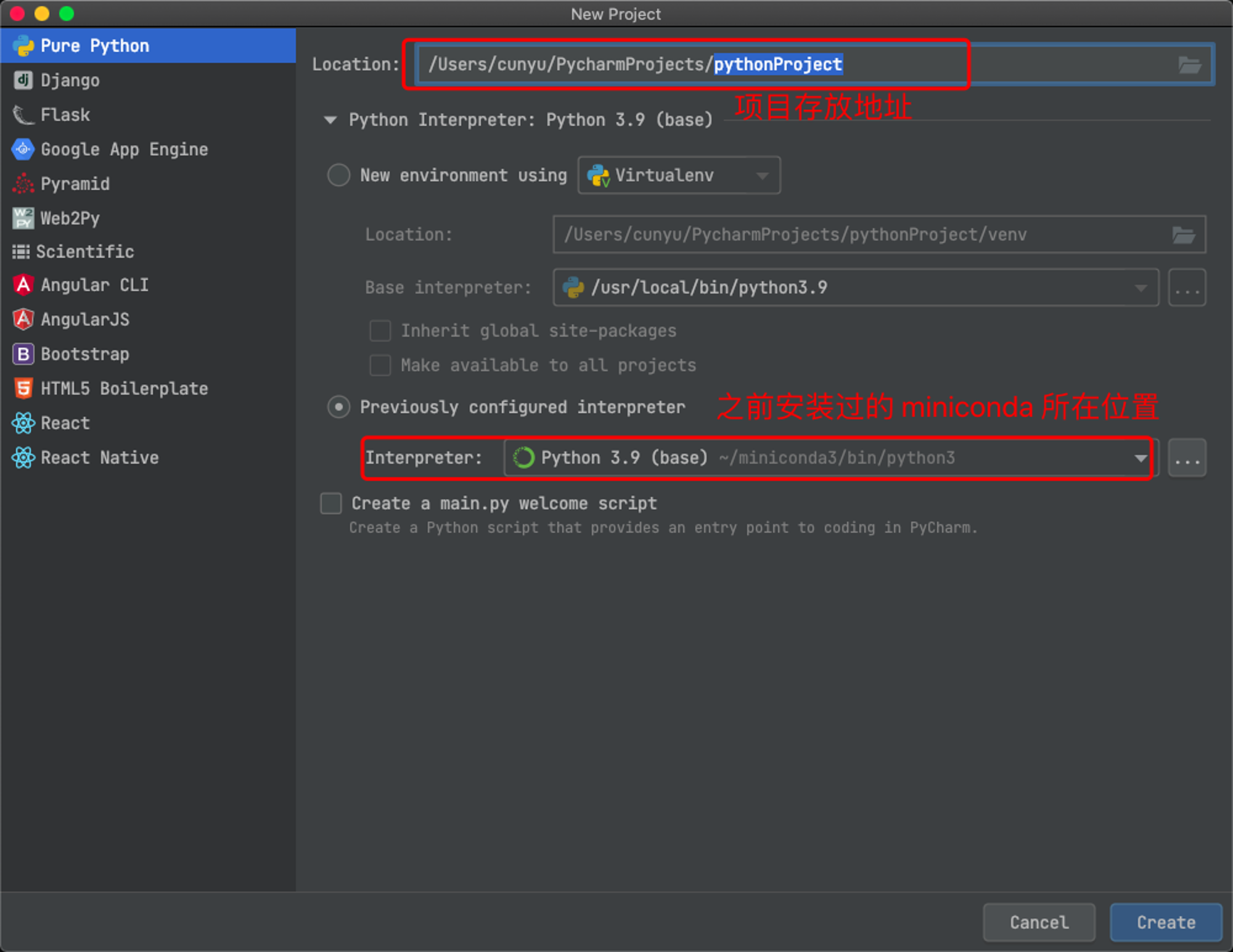Click the Create a Python script description text
The height and width of the screenshot is (952, 1233).
pyautogui.click(x=663, y=528)
